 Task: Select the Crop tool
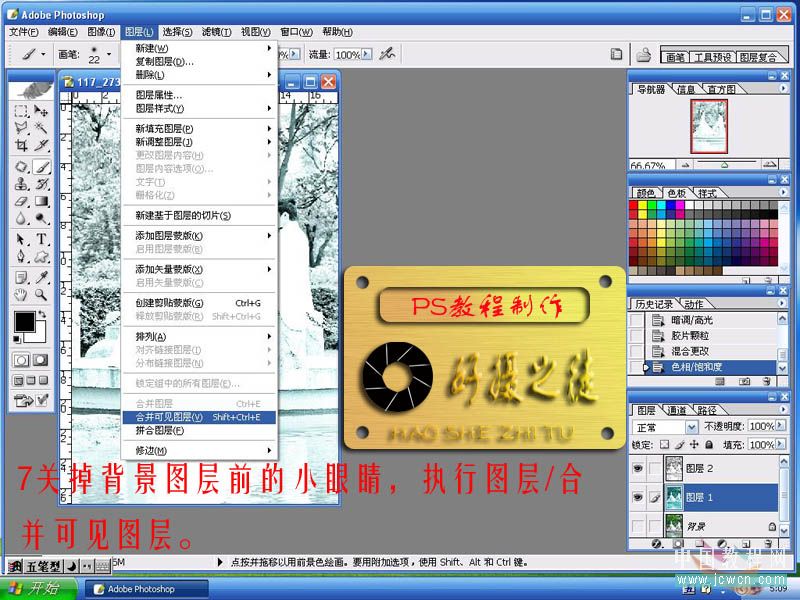point(21,145)
